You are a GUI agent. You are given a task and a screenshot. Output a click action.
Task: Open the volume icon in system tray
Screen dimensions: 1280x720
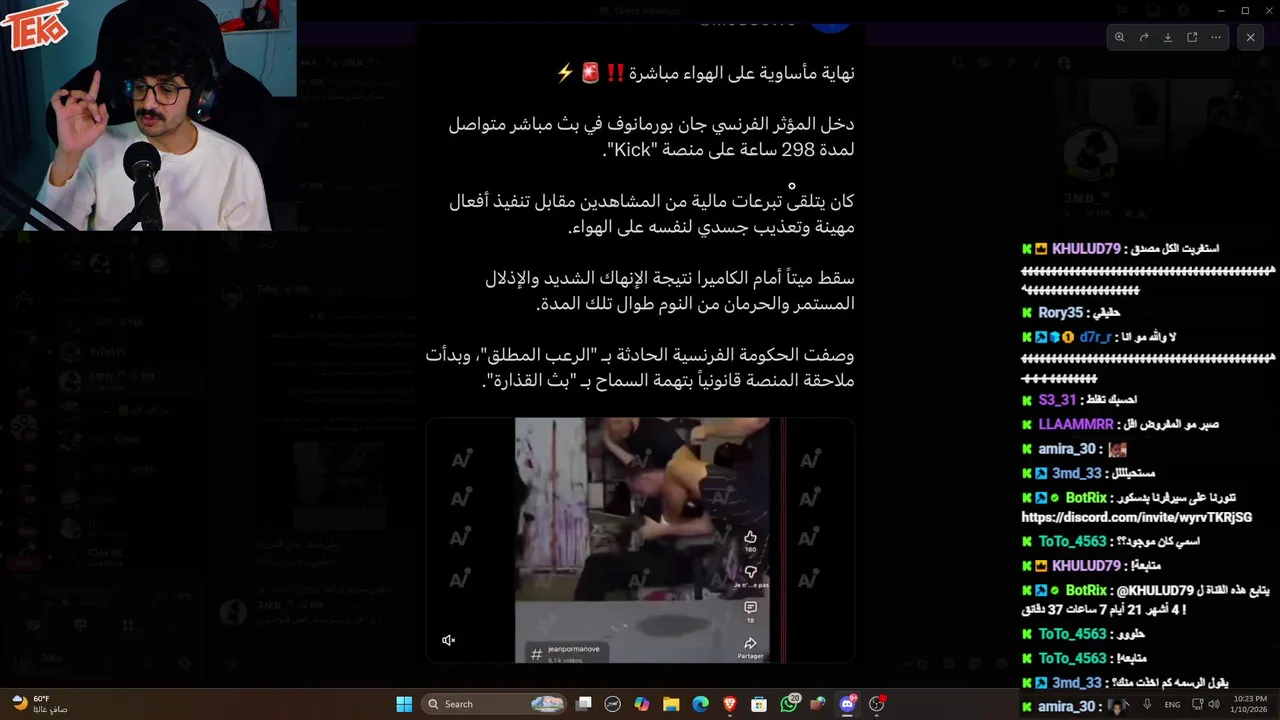(x=1214, y=704)
